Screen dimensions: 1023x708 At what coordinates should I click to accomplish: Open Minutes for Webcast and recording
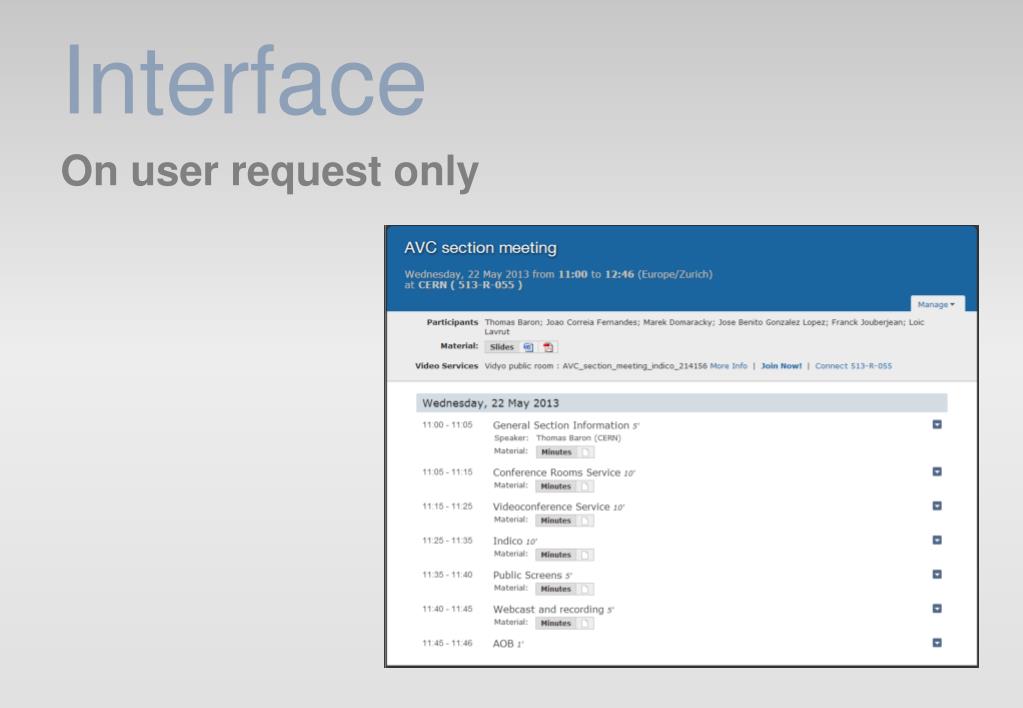556,623
